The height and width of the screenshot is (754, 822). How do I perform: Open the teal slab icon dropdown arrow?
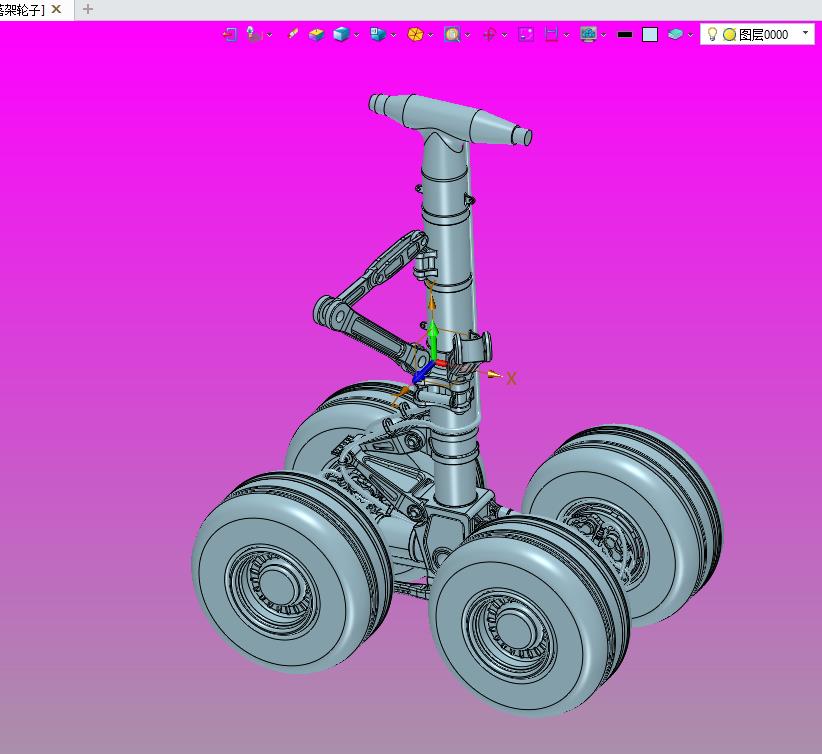pos(690,35)
